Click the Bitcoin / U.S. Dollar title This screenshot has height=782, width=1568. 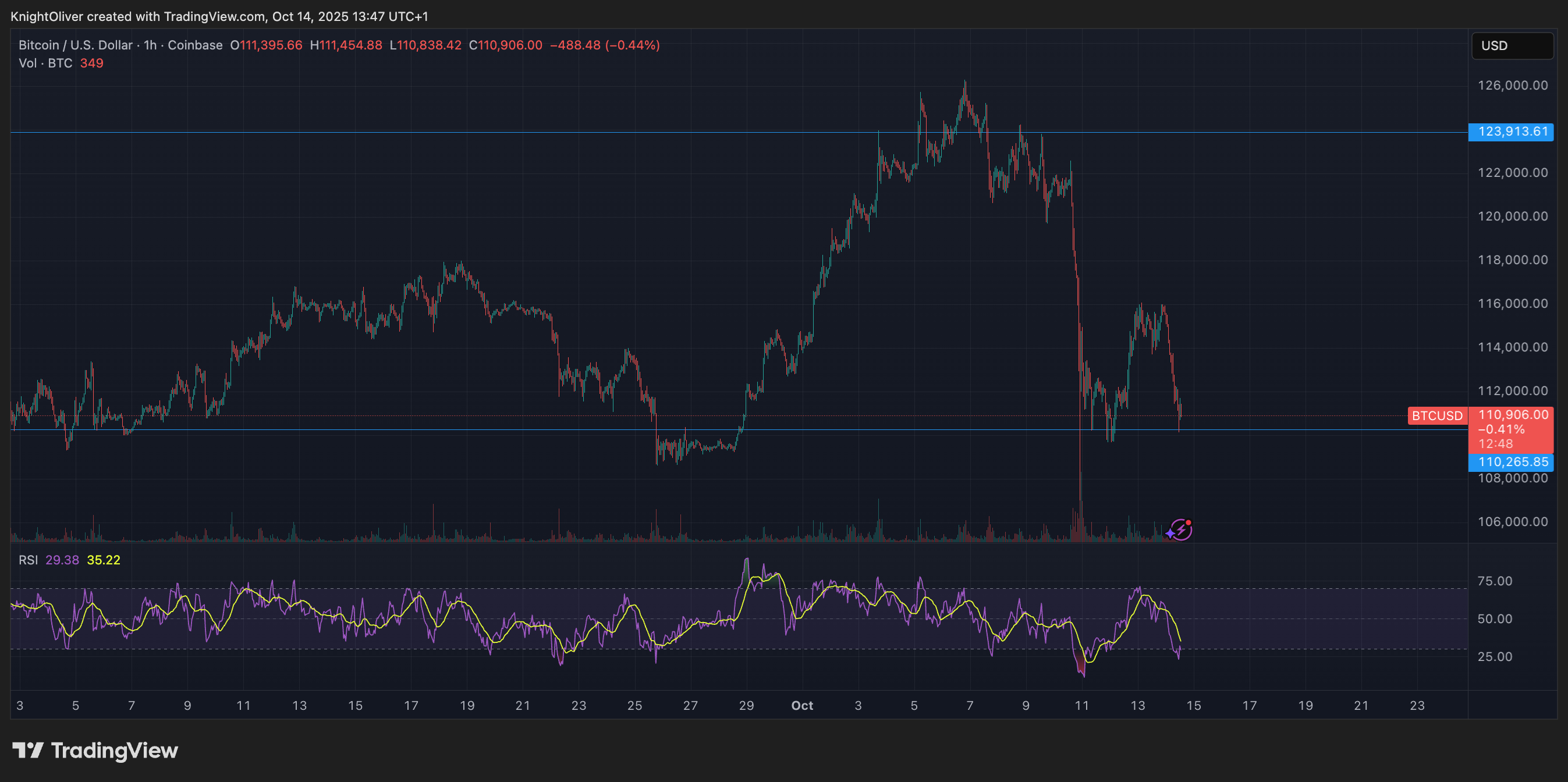(x=75, y=45)
